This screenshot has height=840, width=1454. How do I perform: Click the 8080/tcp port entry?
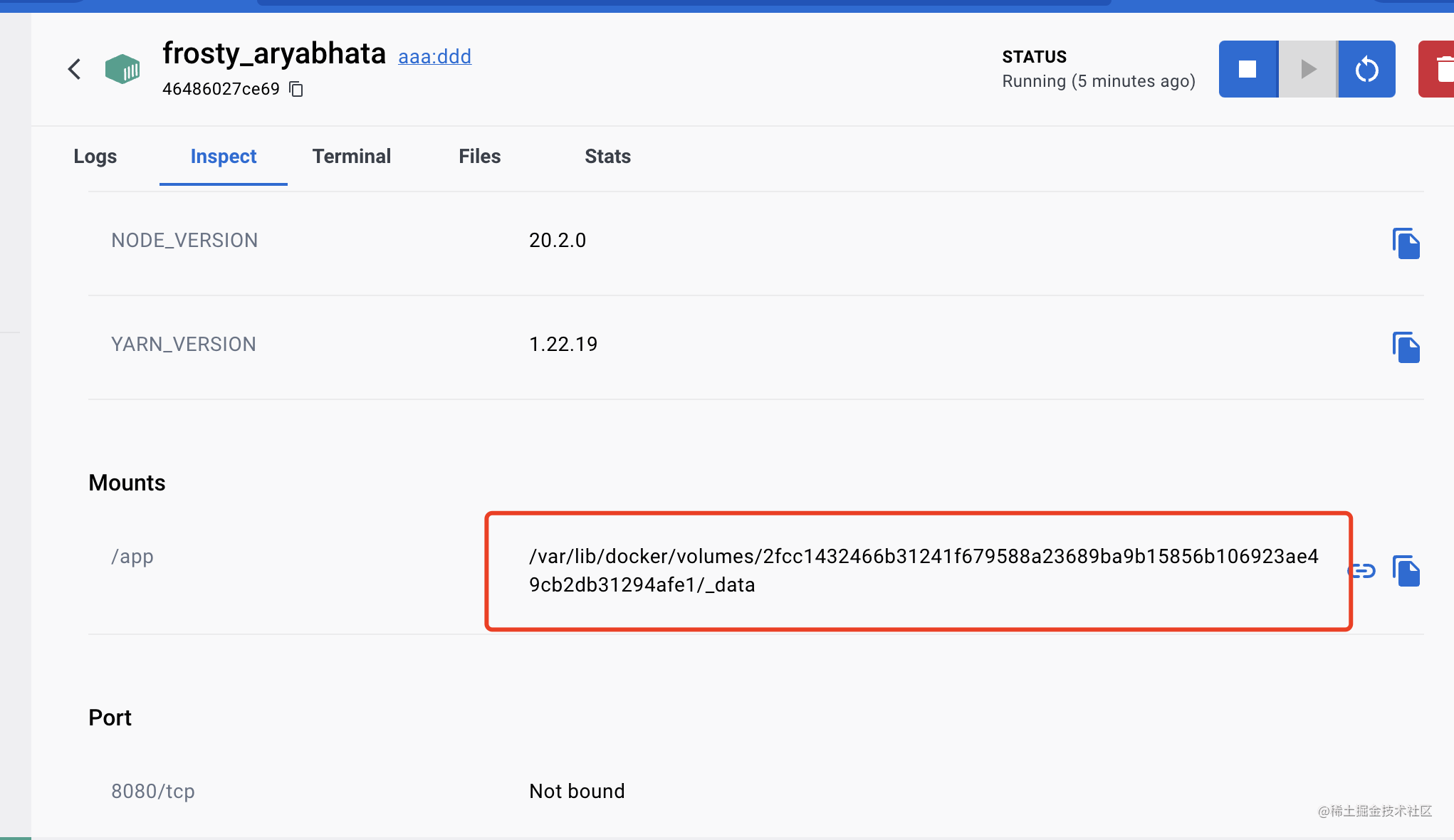(153, 791)
